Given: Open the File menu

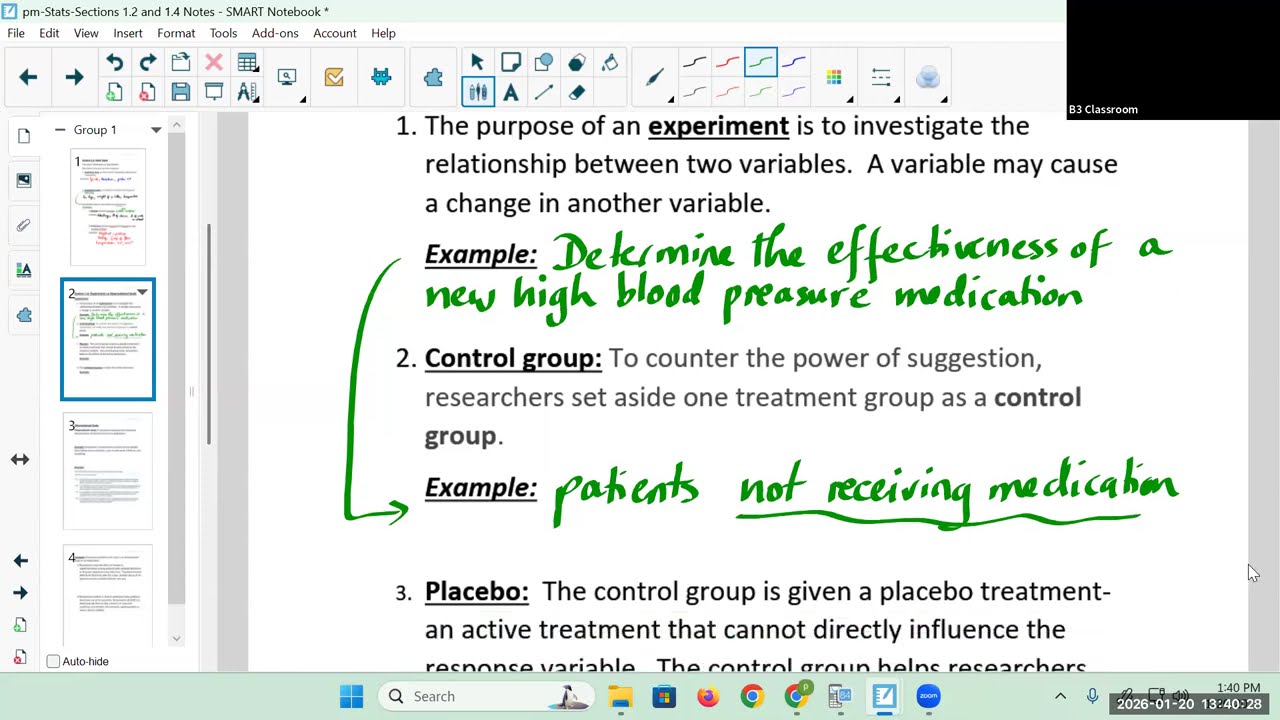Looking at the screenshot, I should coord(16,33).
